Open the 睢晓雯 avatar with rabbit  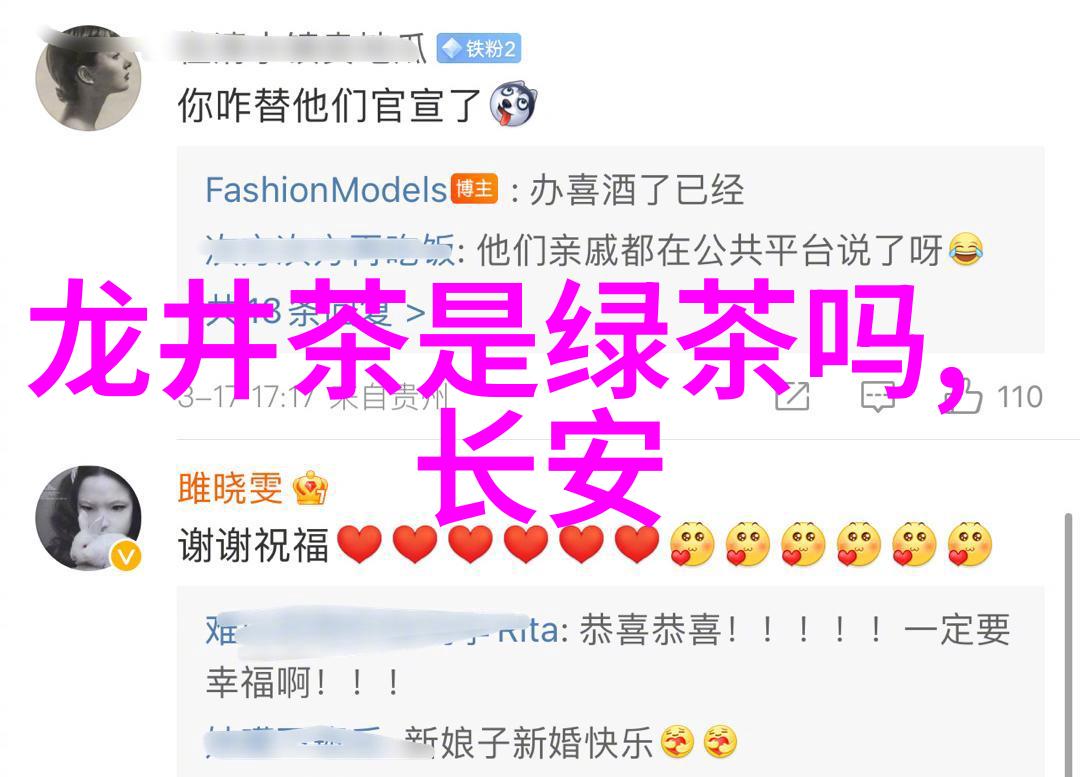(88, 518)
